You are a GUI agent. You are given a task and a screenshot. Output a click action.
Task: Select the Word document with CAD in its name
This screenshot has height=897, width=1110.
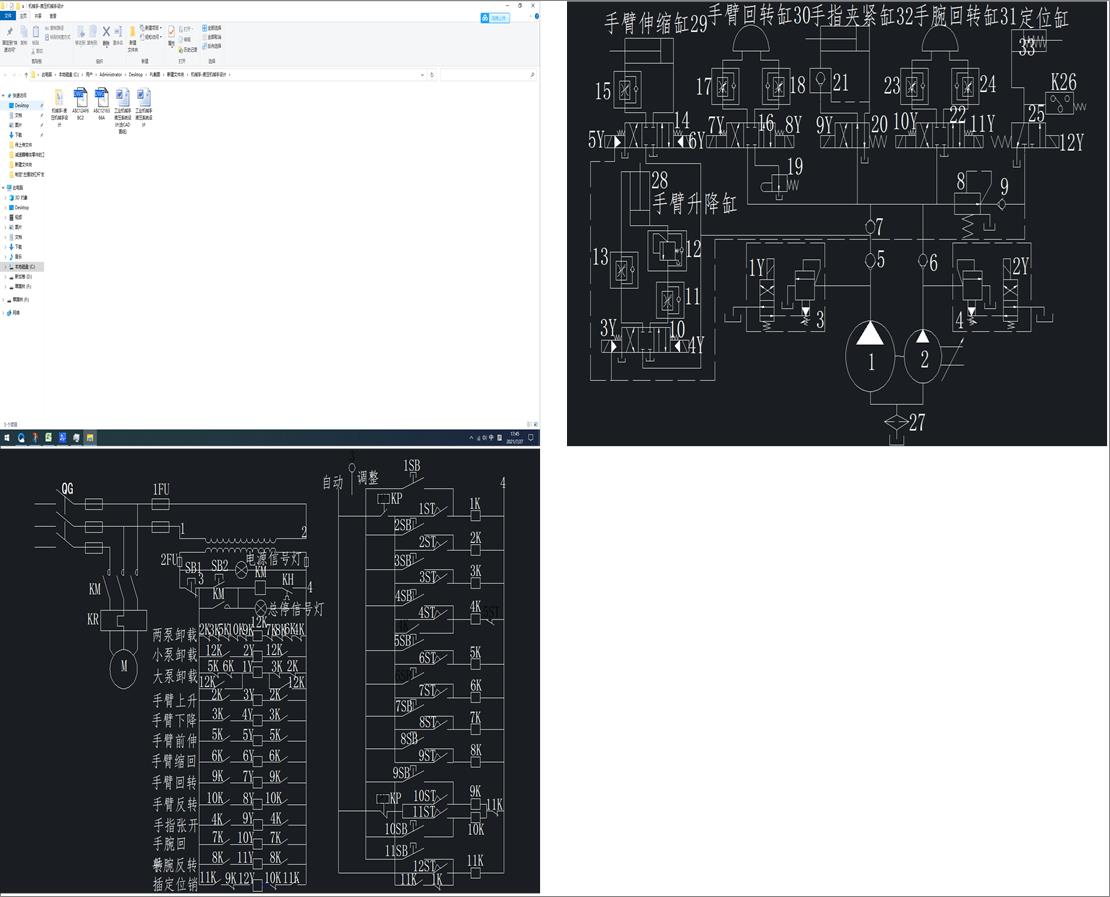(122, 110)
